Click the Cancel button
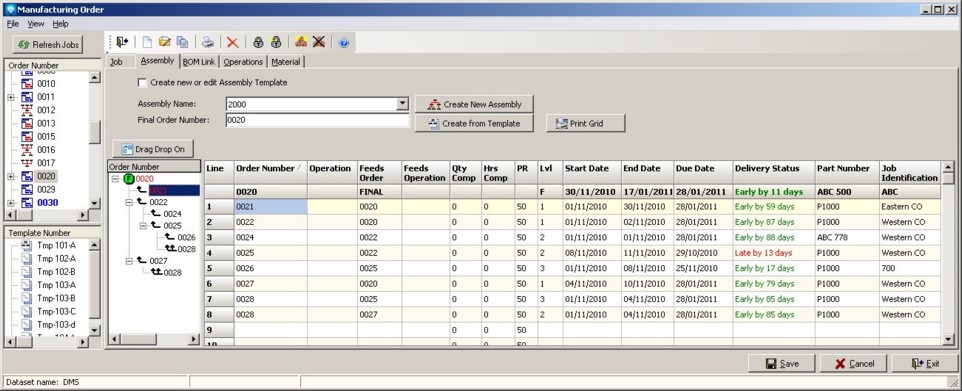This screenshot has height=391, width=962. (853, 363)
